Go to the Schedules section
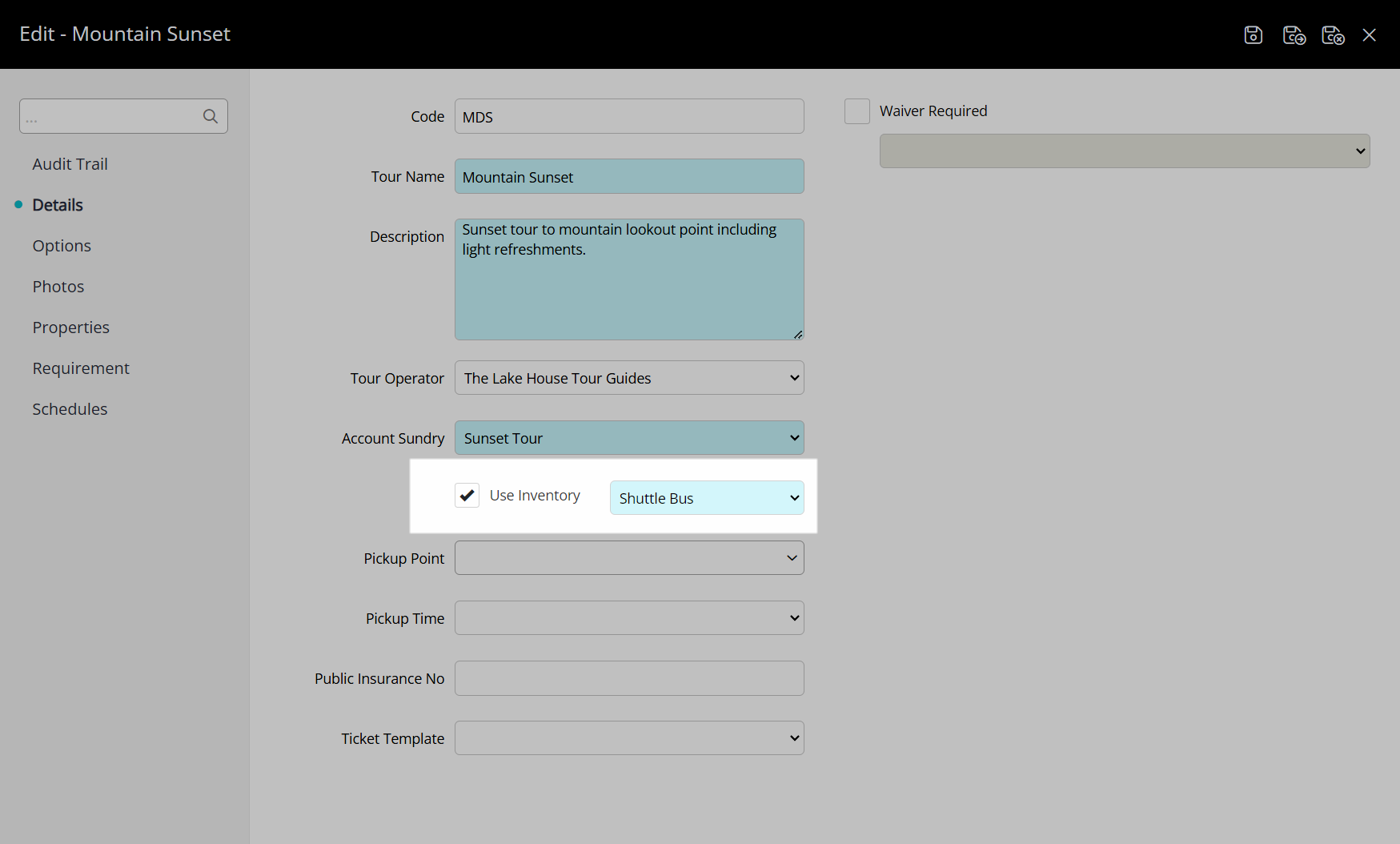 (x=70, y=409)
